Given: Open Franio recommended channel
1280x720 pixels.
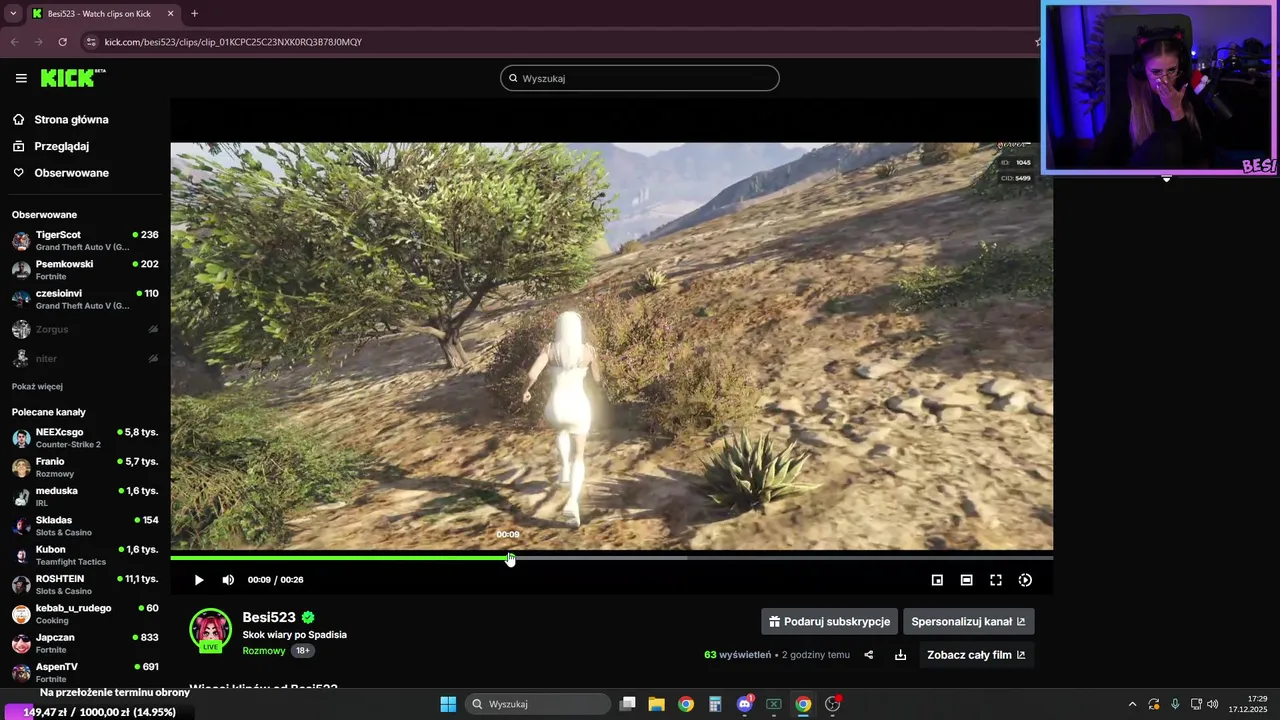Looking at the screenshot, I should pos(84,467).
